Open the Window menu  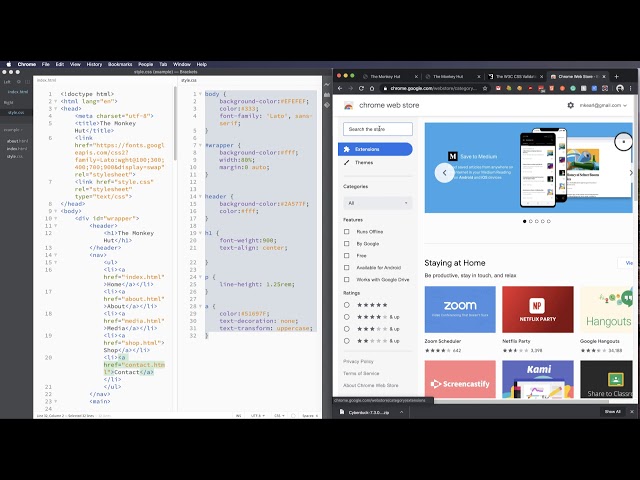(x=182, y=64)
